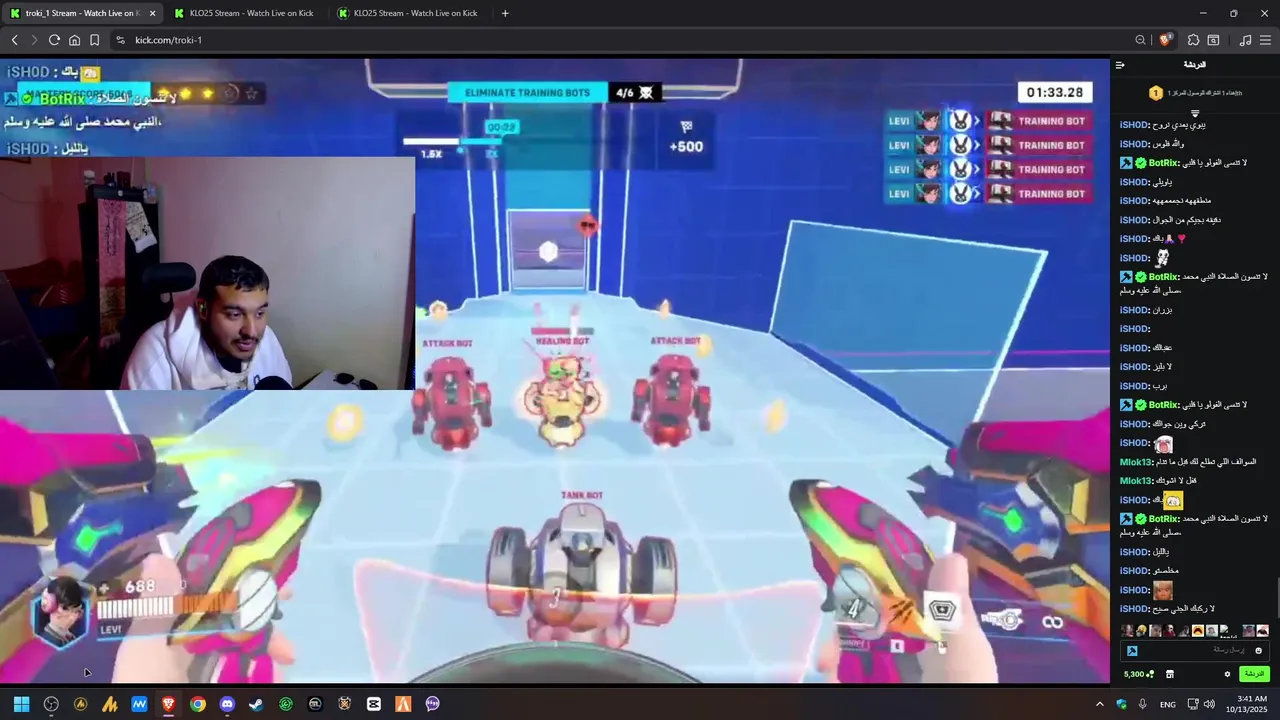The image size is (1280, 720).
Task: Open media control music note icon
Action: tap(1245, 40)
